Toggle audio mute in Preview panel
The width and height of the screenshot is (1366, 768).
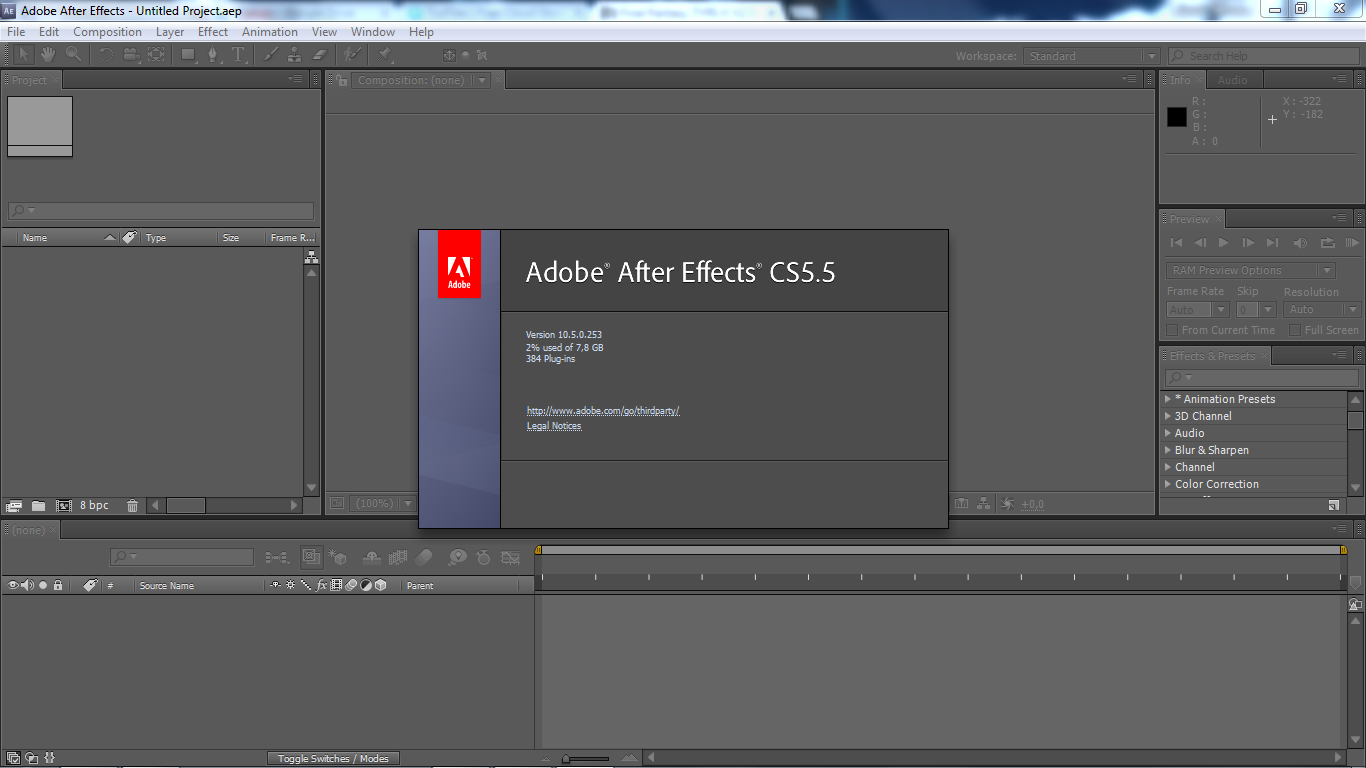pos(1300,243)
